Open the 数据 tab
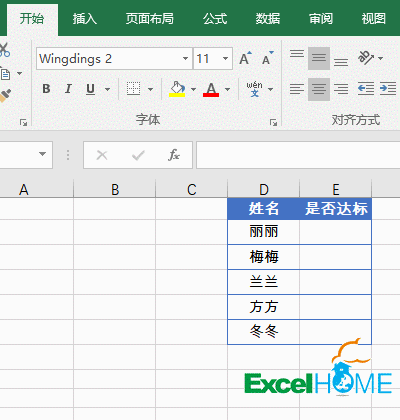 (x=268, y=18)
